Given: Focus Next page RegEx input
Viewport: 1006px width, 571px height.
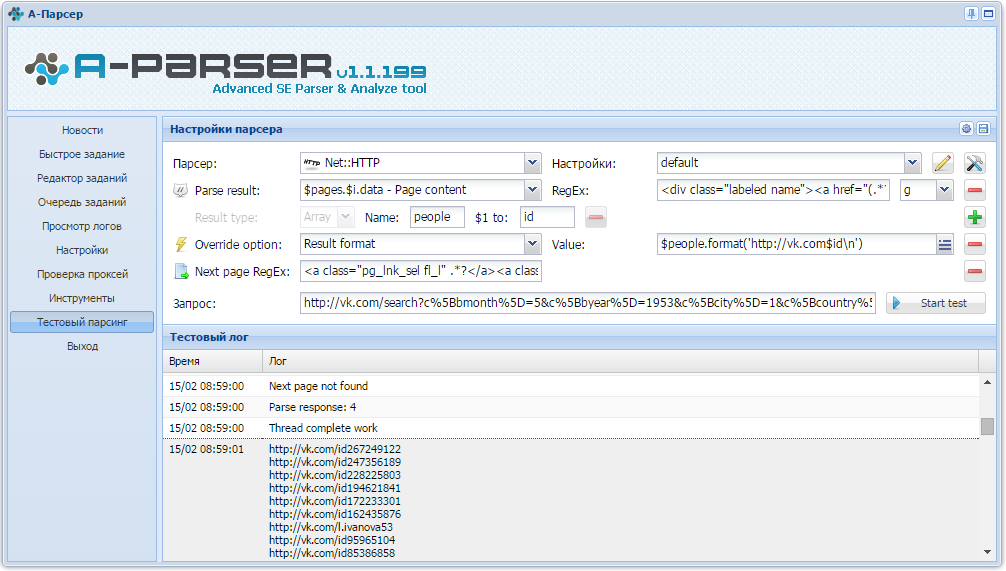Looking at the screenshot, I should 421,271.
